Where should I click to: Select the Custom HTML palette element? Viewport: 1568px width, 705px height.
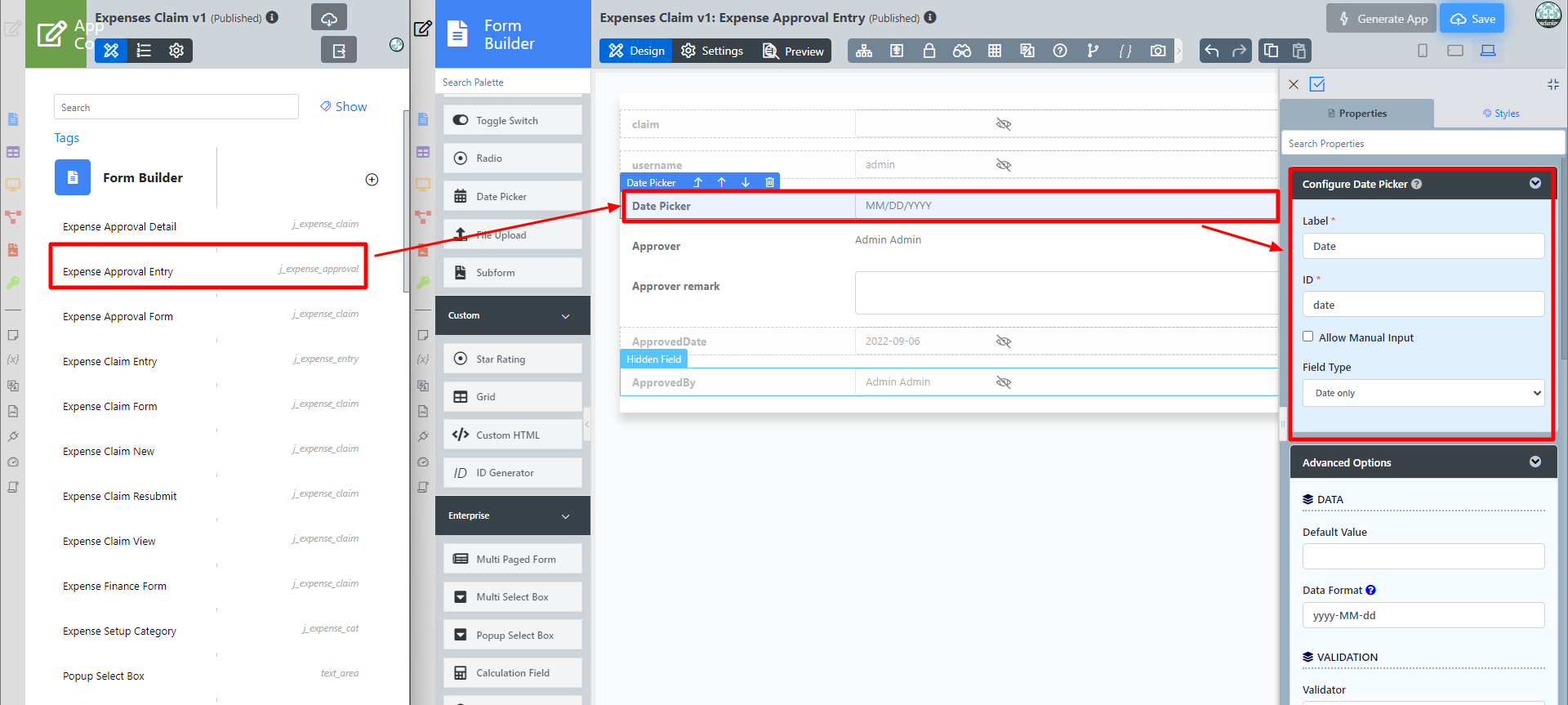513,435
